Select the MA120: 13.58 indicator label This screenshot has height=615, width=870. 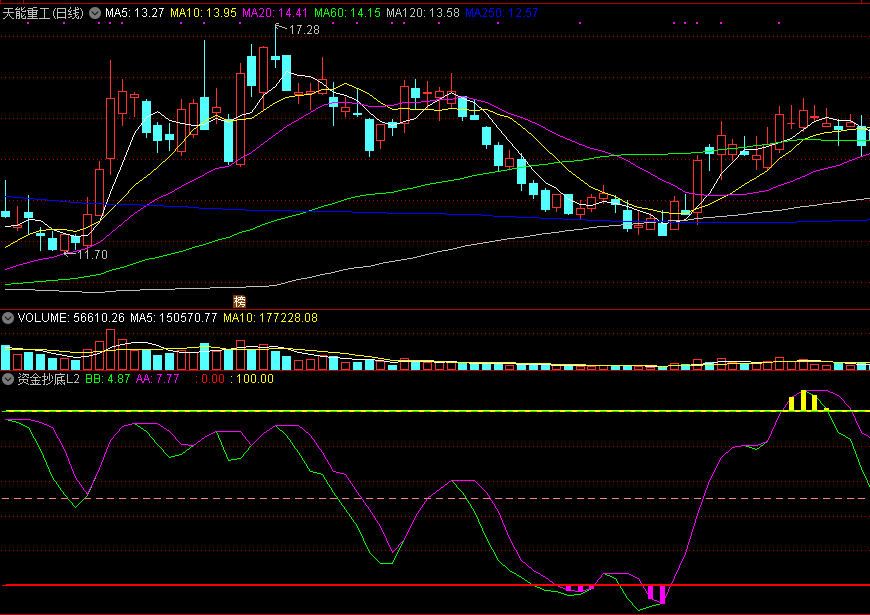click(x=423, y=13)
